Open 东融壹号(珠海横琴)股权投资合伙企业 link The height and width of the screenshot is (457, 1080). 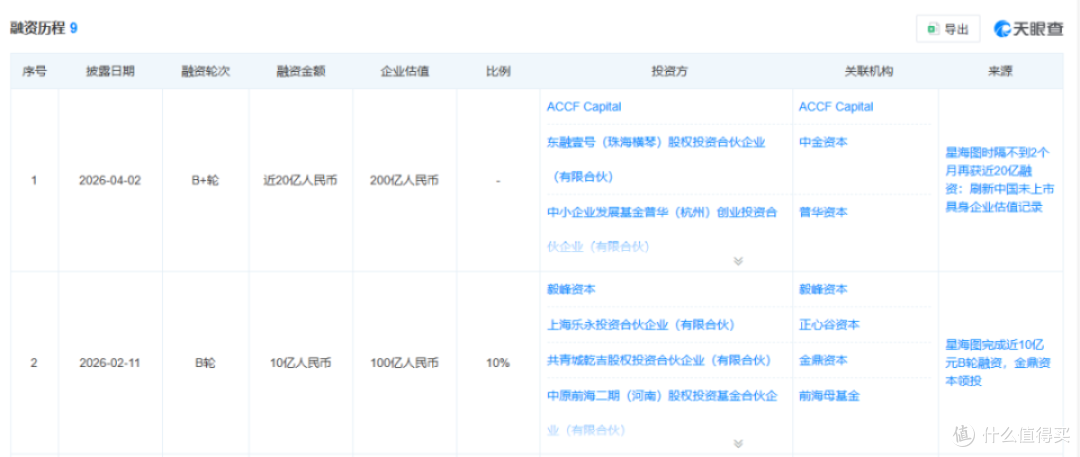pyautogui.click(x=656, y=159)
